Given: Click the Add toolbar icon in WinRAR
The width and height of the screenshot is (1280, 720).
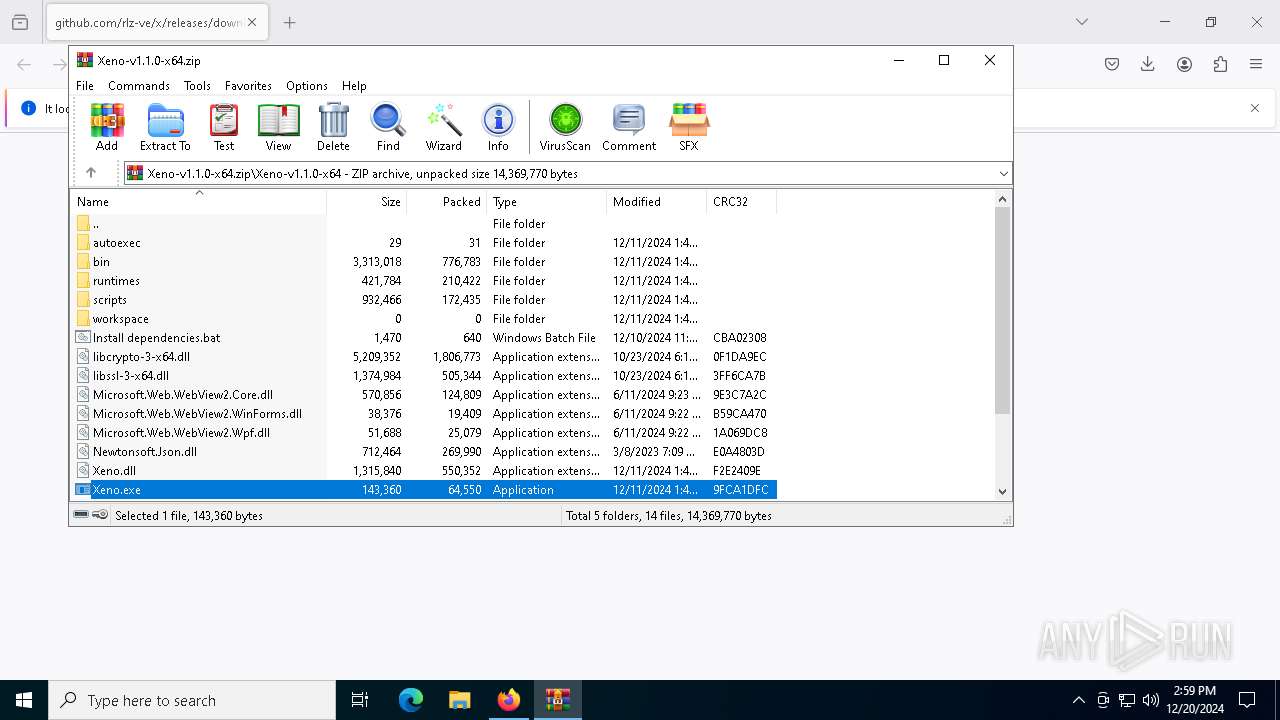Looking at the screenshot, I should 107,127.
